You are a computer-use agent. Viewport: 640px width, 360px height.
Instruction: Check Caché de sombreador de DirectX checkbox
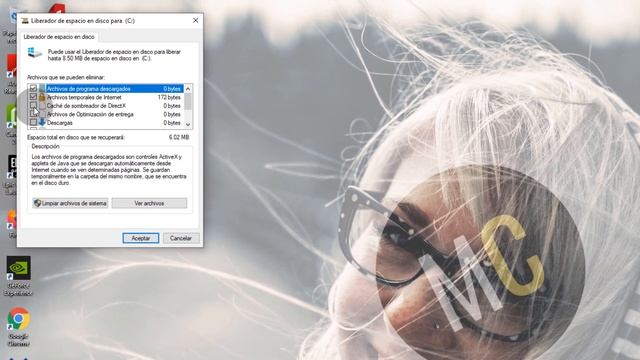click(x=33, y=106)
